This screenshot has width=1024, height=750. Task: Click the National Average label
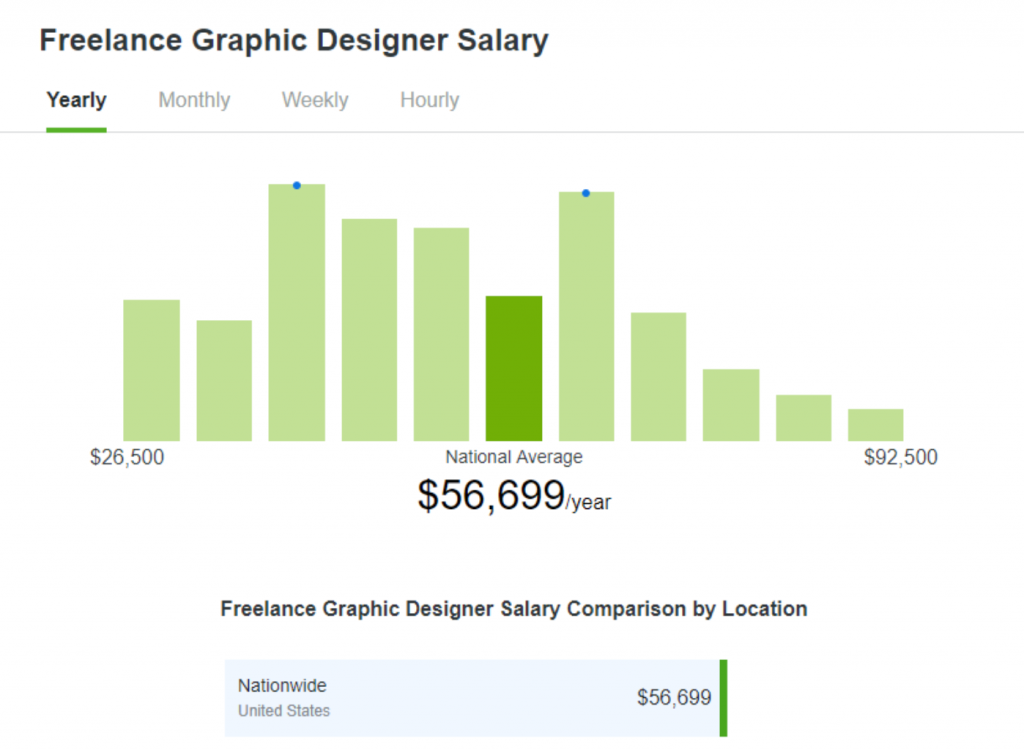[513, 457]
